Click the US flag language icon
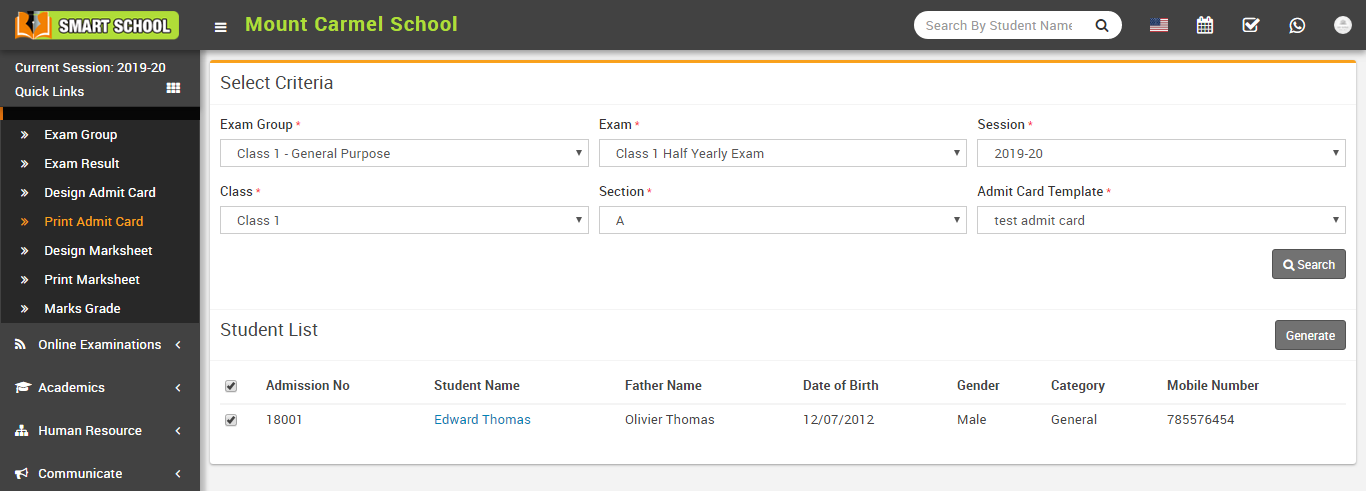Viewport: 1366px width, 491px height. [x=1159, y=25]
